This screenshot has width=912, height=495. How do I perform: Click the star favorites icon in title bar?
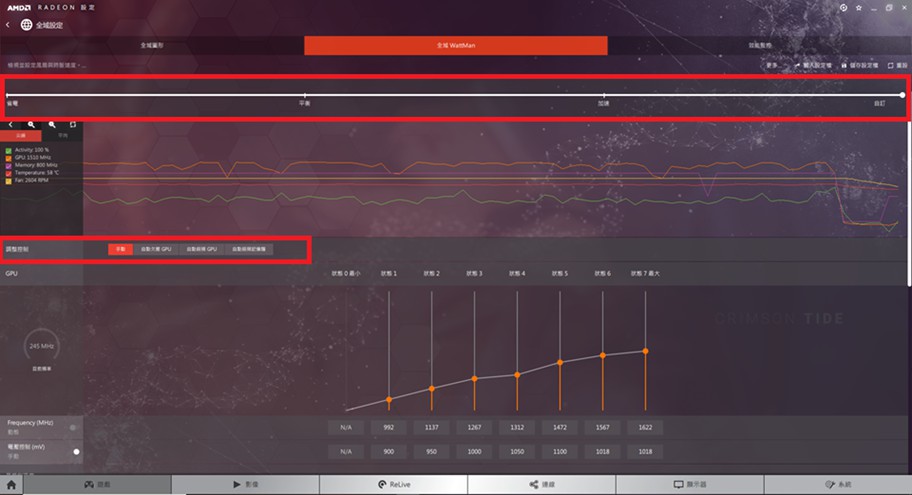pos(858,8)
